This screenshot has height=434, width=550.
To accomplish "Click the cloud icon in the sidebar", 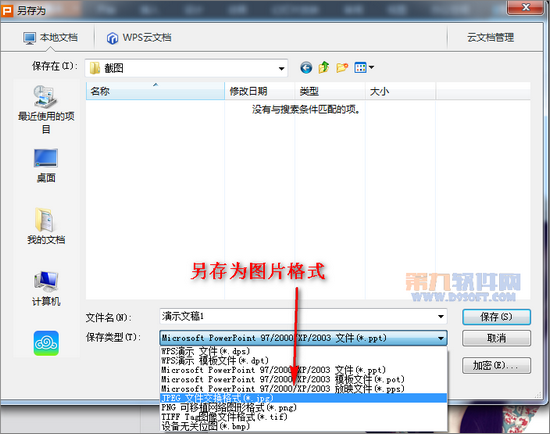I will [46, 343].
